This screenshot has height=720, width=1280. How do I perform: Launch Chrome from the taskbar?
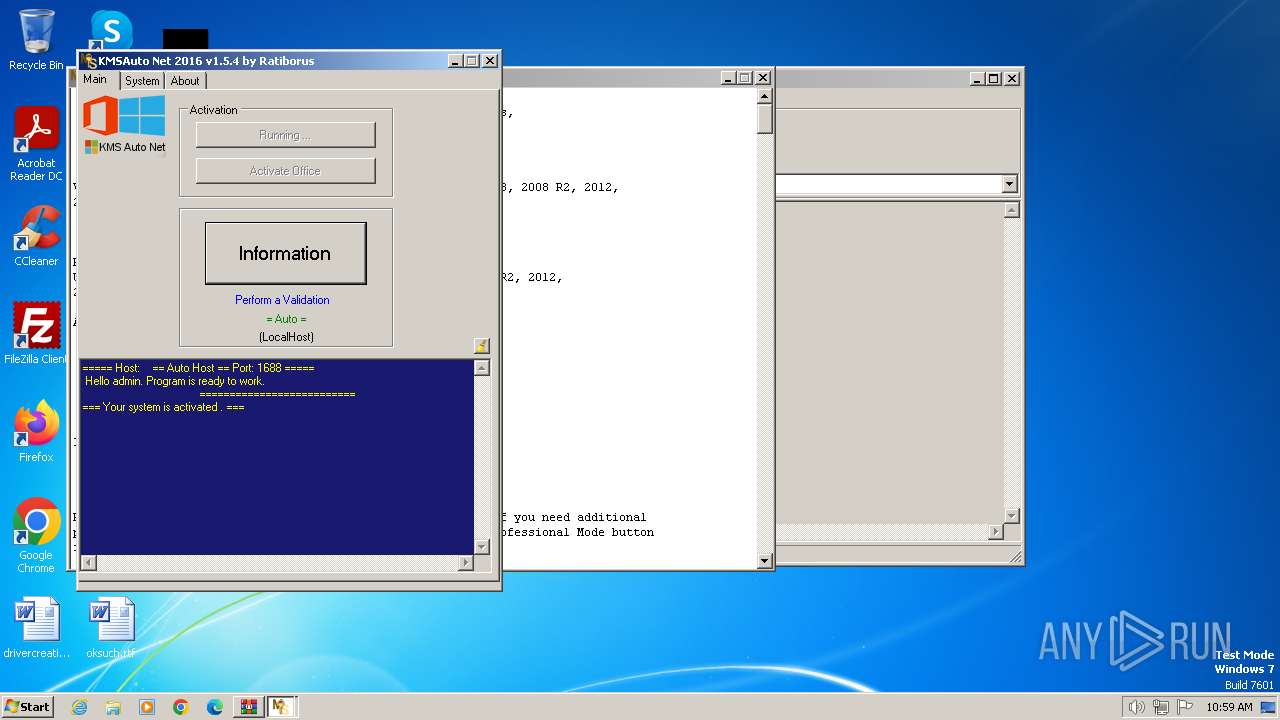tap(181, 707)
